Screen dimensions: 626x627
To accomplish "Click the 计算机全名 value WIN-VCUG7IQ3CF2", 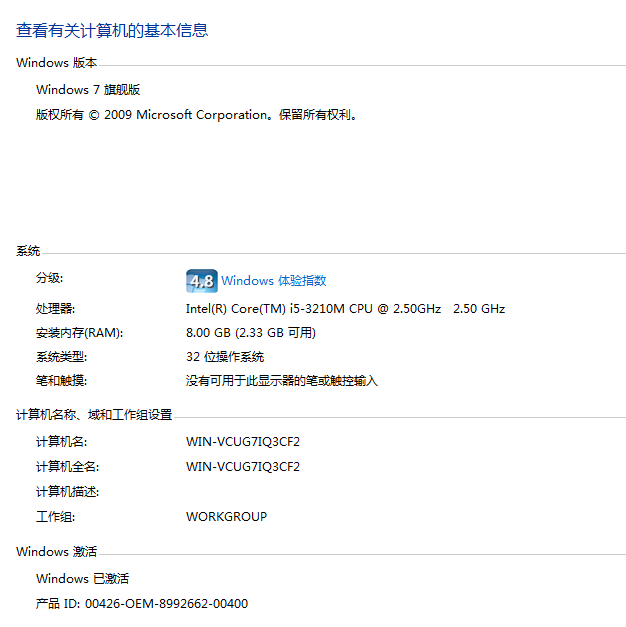I will 243,467.
